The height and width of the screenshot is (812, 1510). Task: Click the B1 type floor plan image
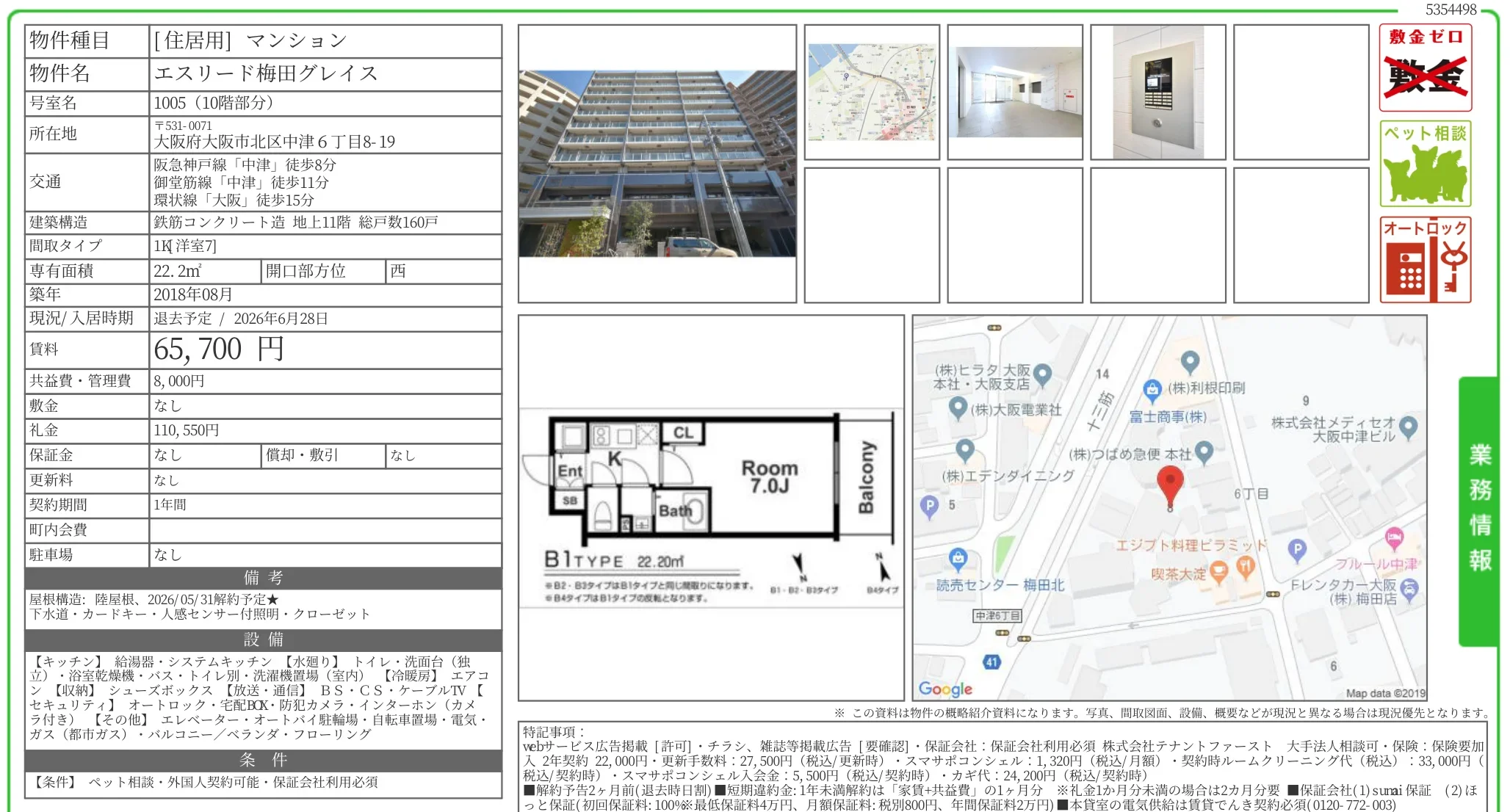[711, 507]
